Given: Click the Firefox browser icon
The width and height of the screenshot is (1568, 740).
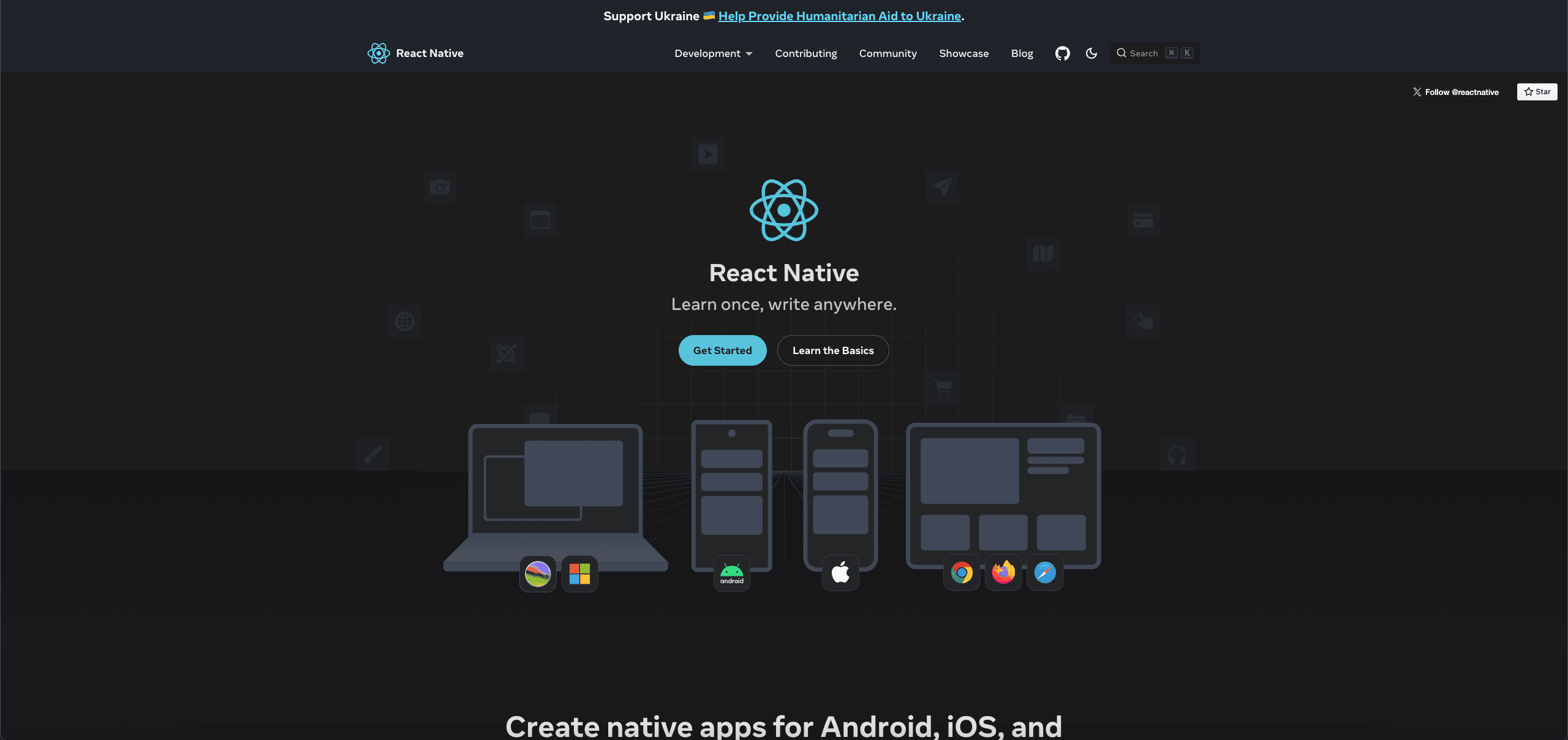Looking at the screenshot, I should [1003, 573].
